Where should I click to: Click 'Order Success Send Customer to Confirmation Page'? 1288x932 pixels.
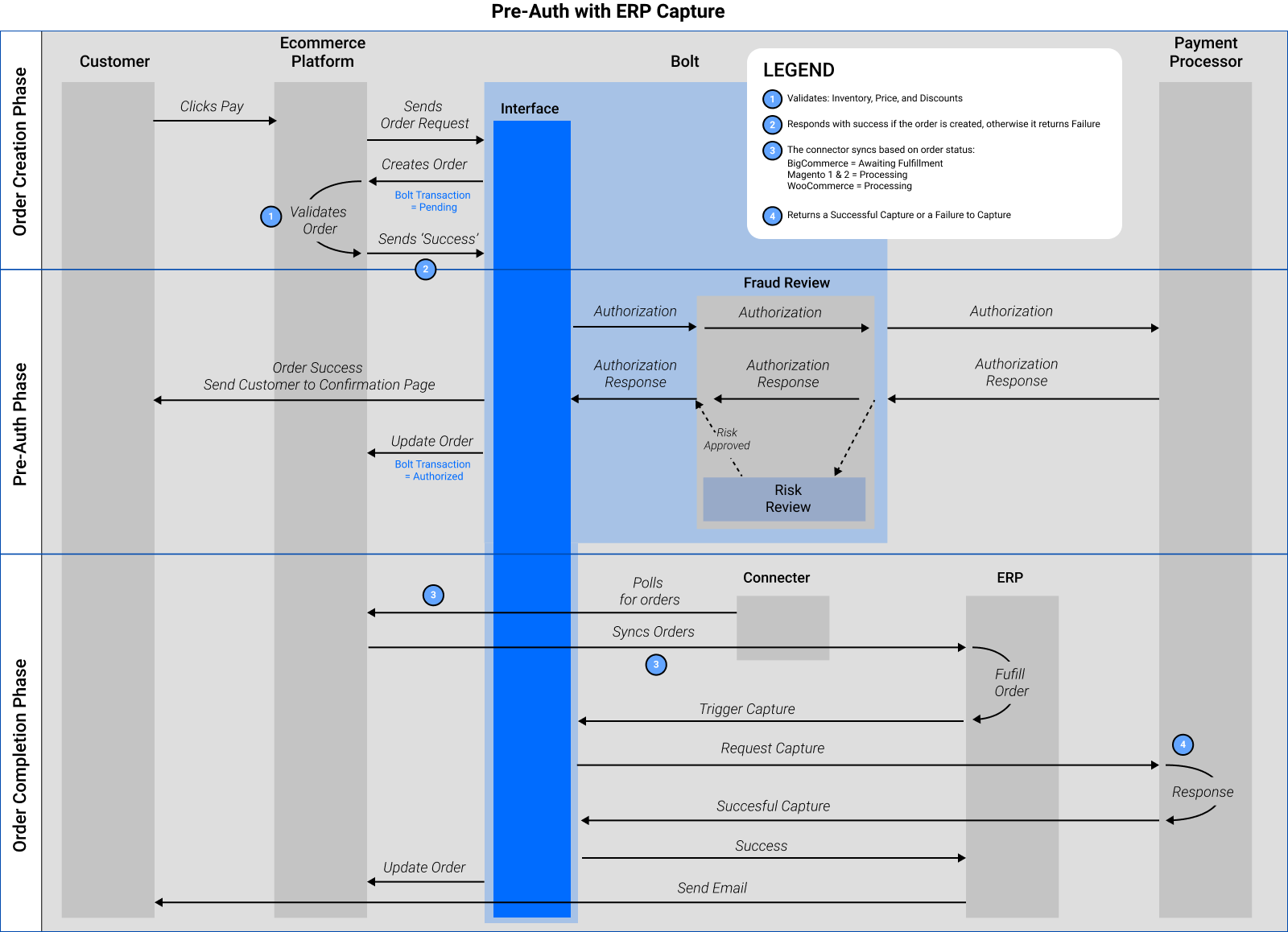click(x=319, y=377)
